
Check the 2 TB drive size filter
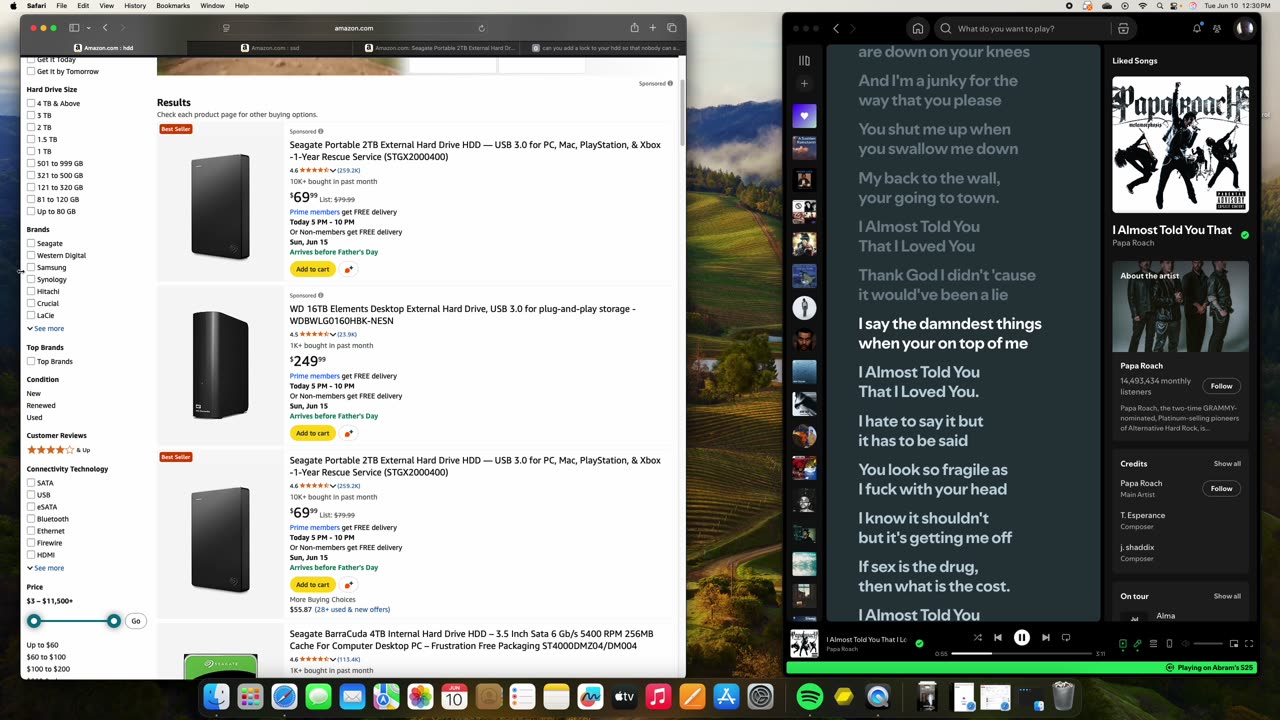click(x=31, y=127)
